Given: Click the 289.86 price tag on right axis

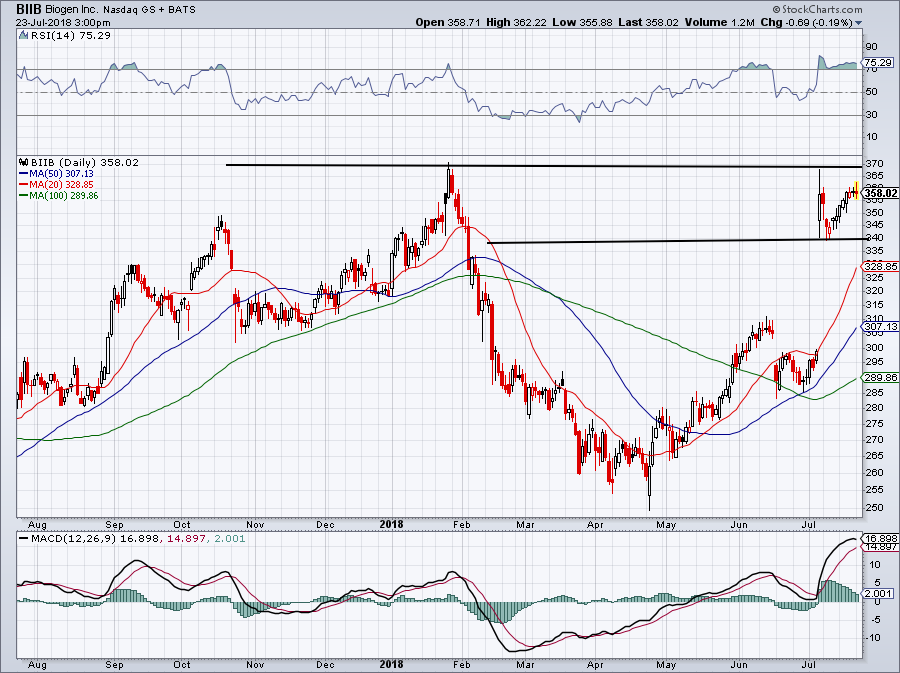Looking at the screenshot, I should pos(880,378).
